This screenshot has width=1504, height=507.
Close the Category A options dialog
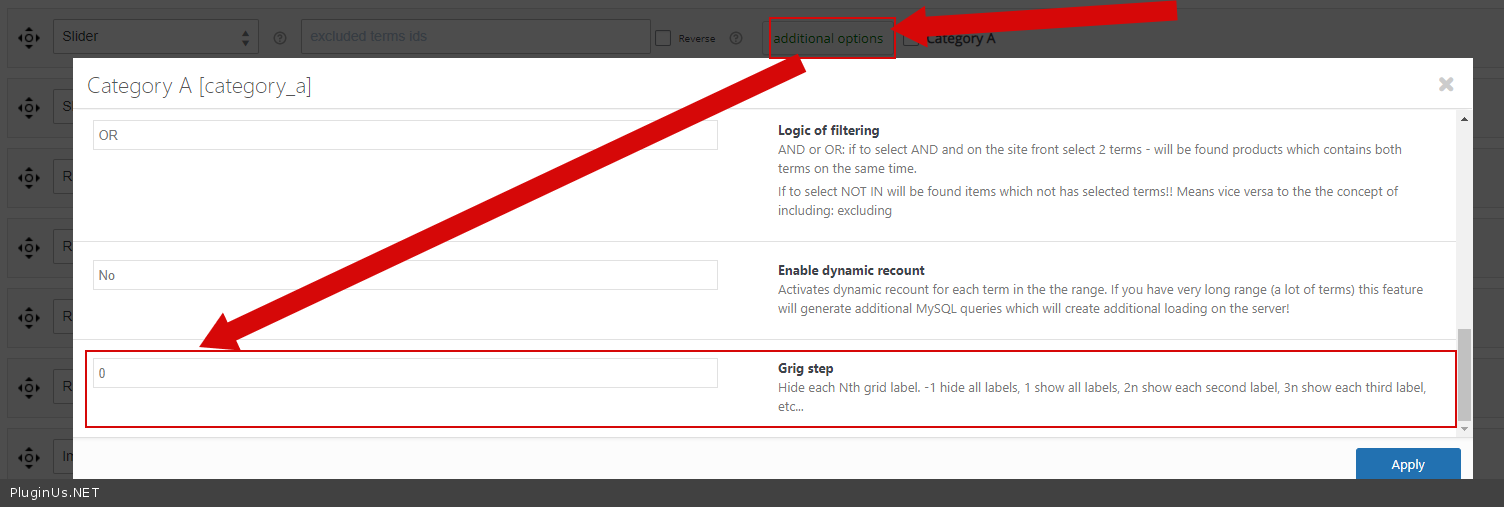point(1445,85)
